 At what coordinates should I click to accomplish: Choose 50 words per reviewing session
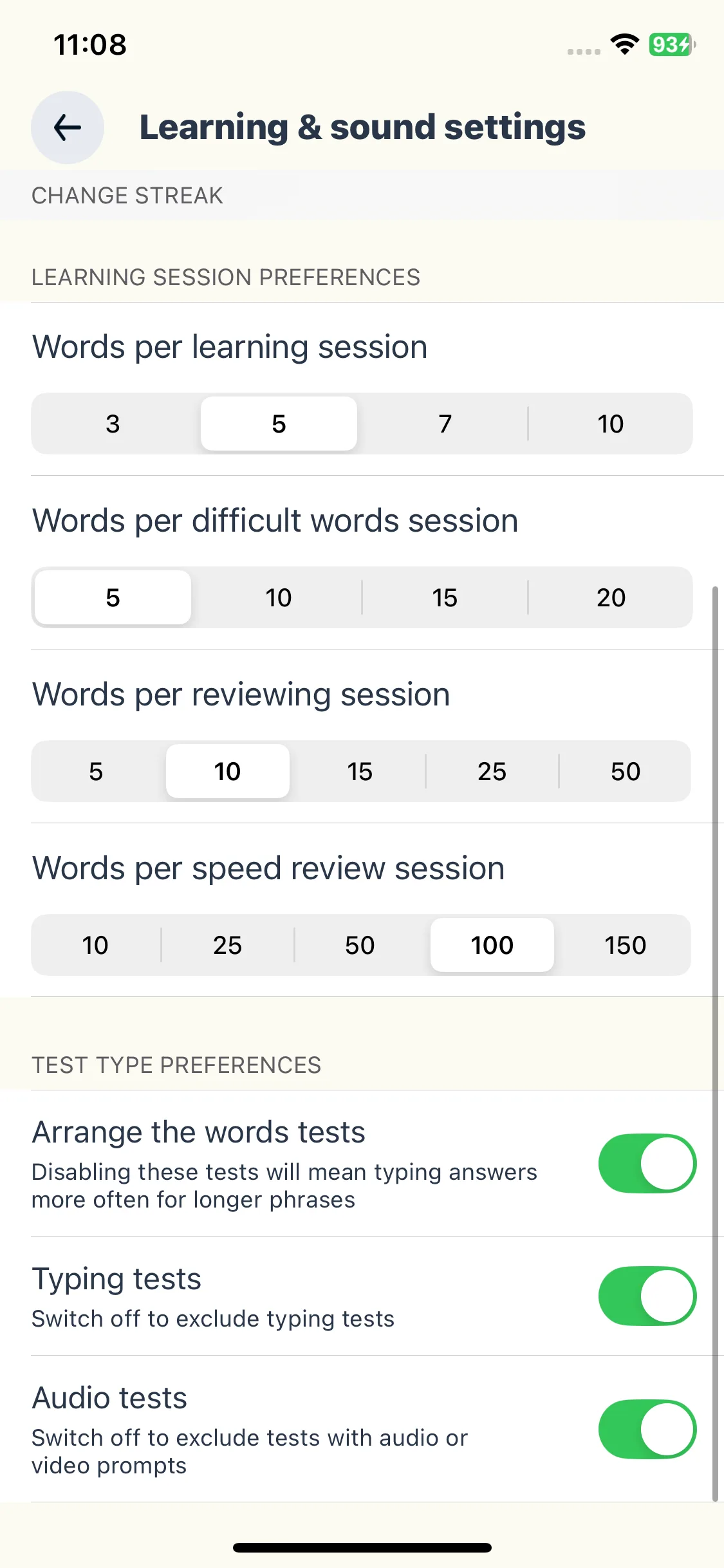click(x=625, y=771)
